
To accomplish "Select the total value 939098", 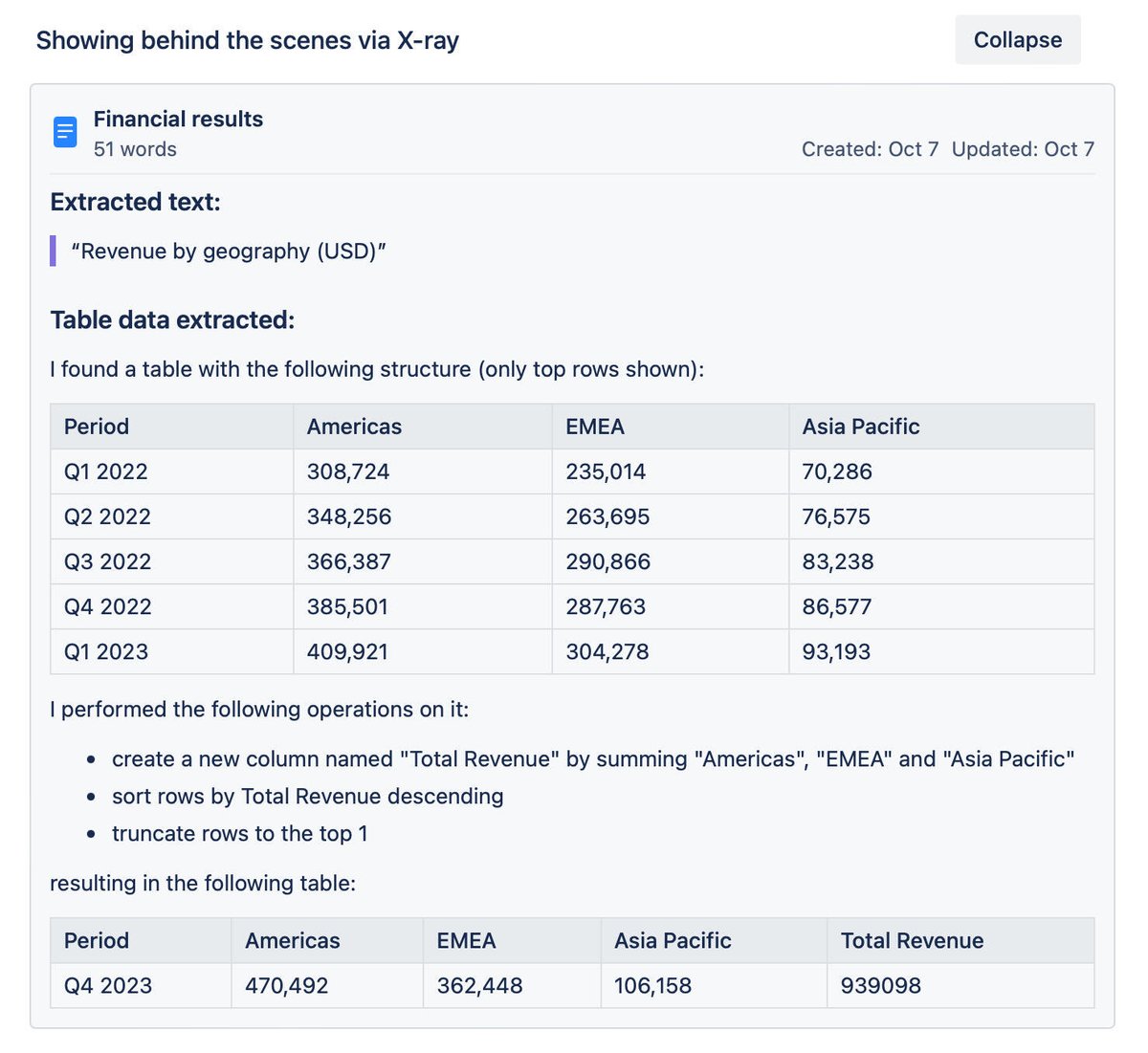I will [x=880, y=985].
